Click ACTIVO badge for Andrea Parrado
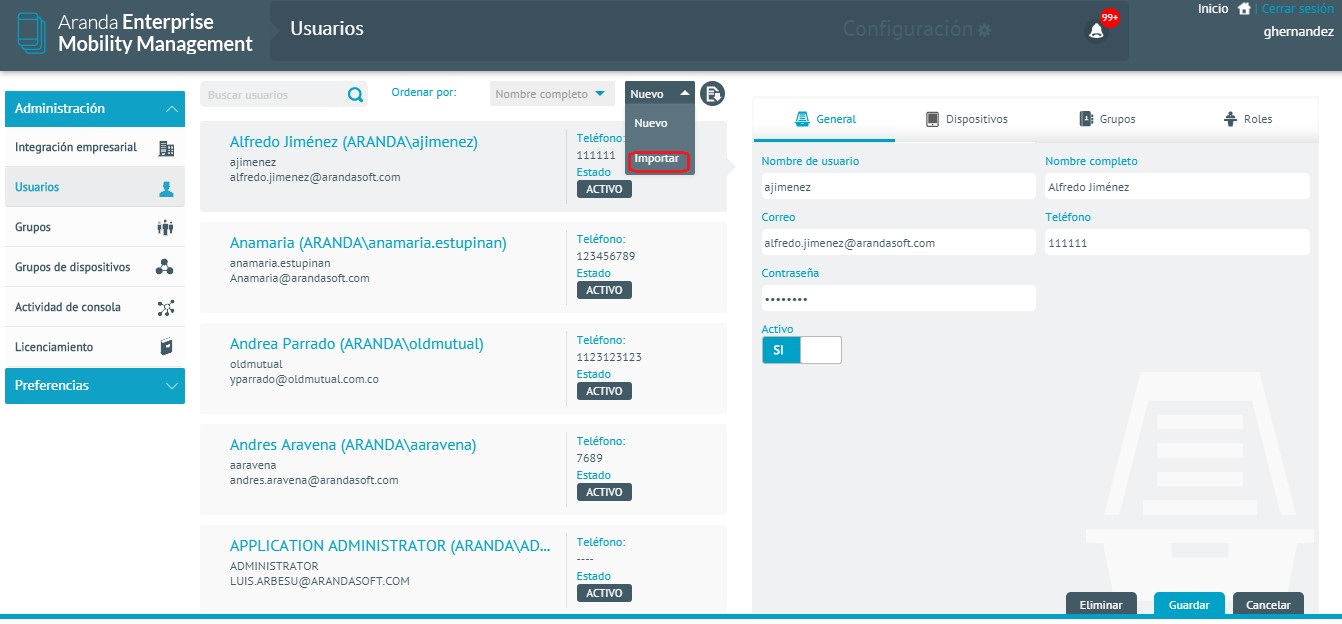Viewport: 1342px width, 624px height. pyautogui.click(x=604, y=391)
